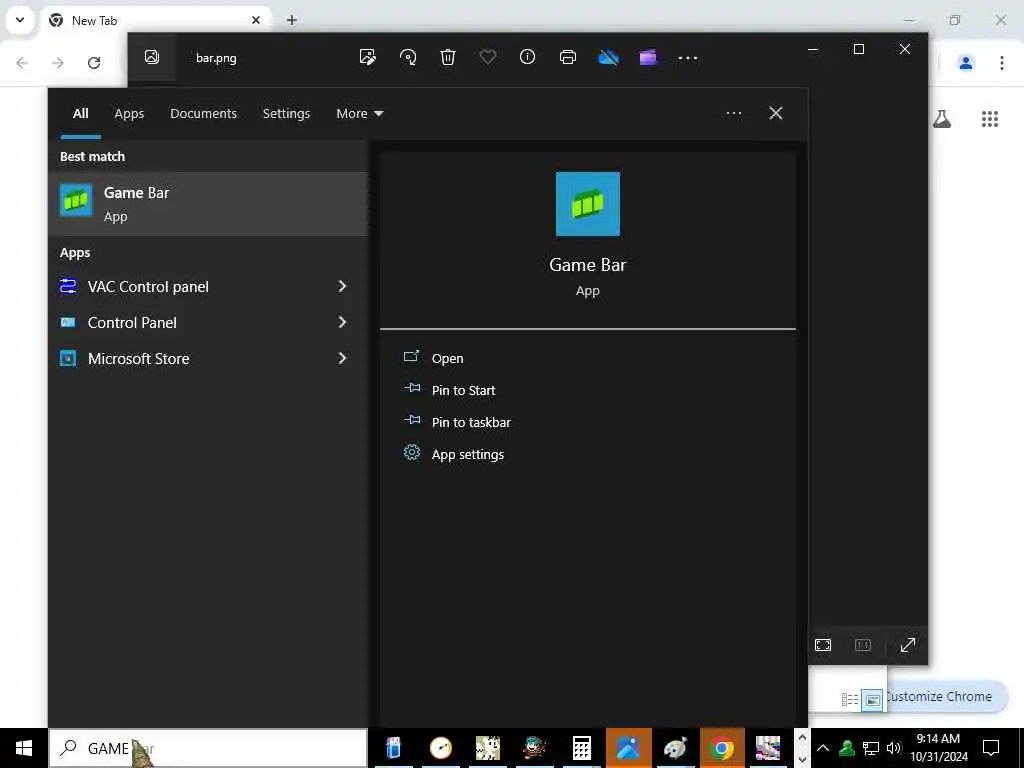Open Control Panel app result

(x=132, y=322)
